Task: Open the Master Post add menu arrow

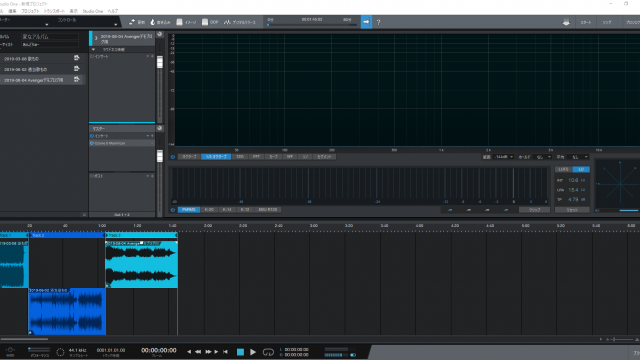Action: tap(148, 176)
